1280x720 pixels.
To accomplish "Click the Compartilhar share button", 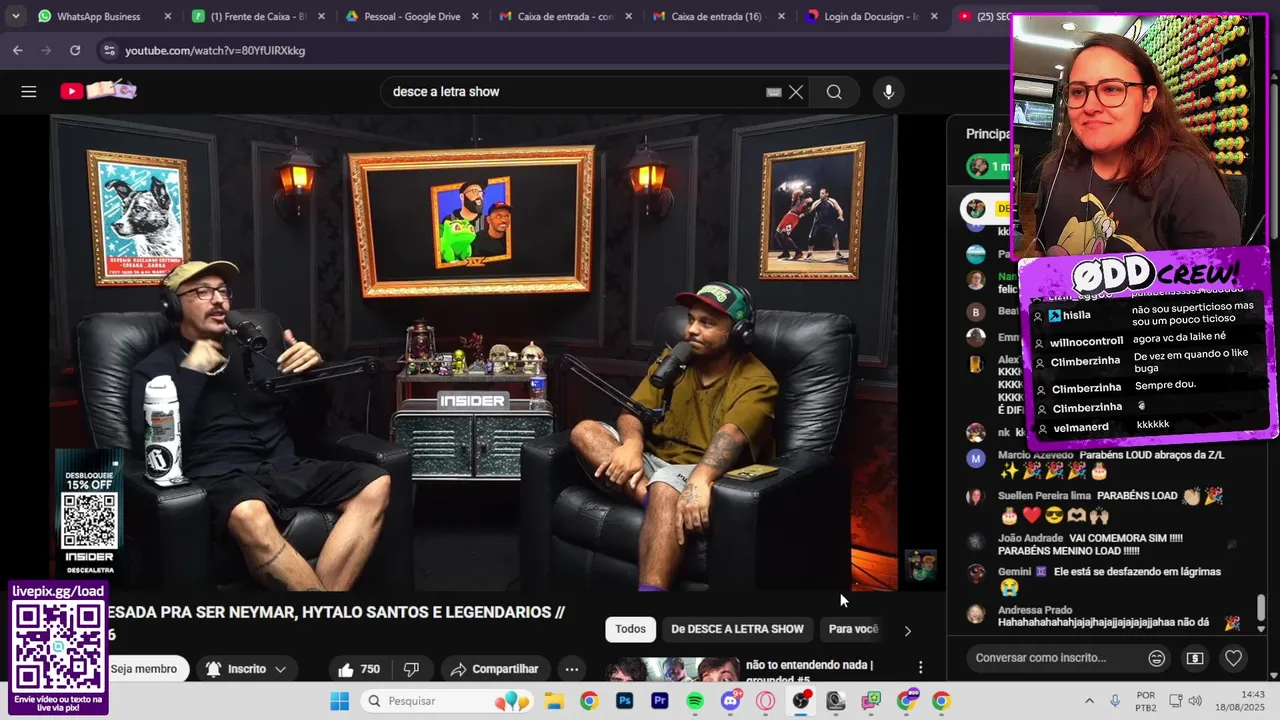I will (495, 669).
